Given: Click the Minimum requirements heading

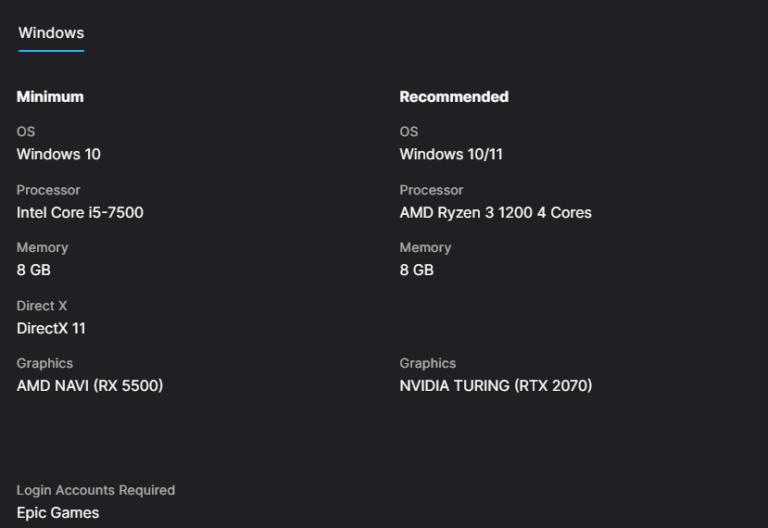Looking at the screenshot, I should point(50,97).
